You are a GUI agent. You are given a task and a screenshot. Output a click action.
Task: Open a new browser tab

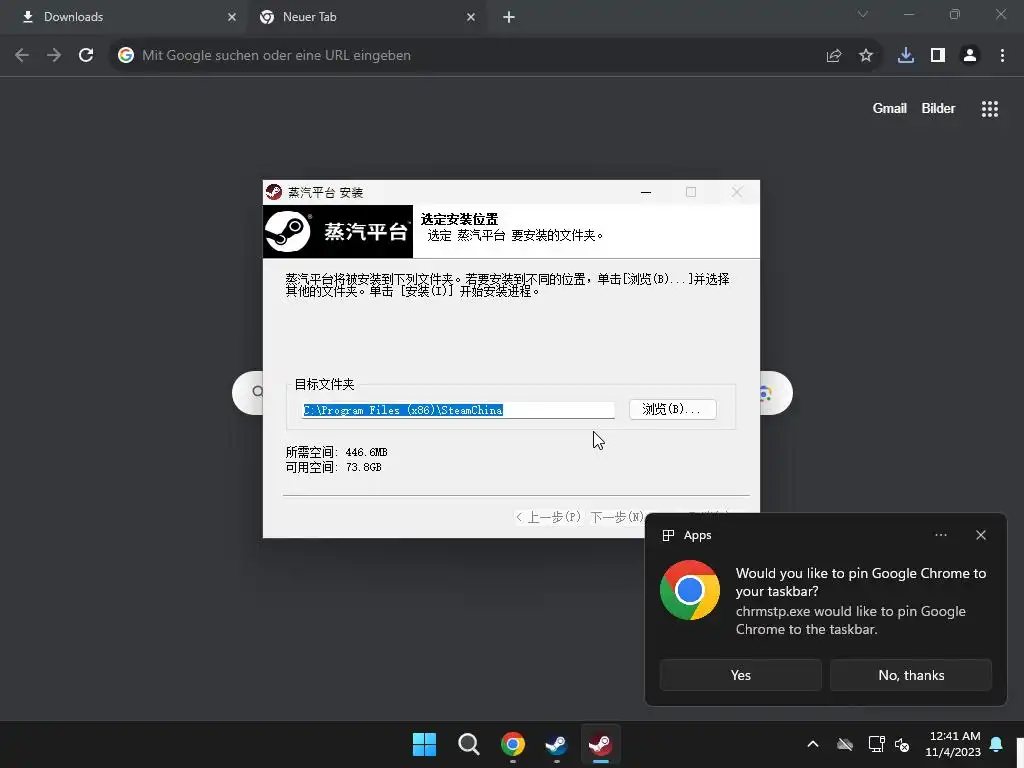tap(509, 17)
